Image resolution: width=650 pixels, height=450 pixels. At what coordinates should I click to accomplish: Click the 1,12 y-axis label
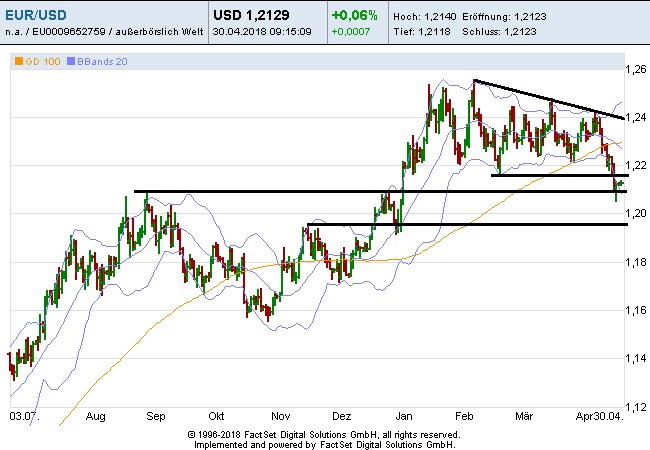click(635, 406)
